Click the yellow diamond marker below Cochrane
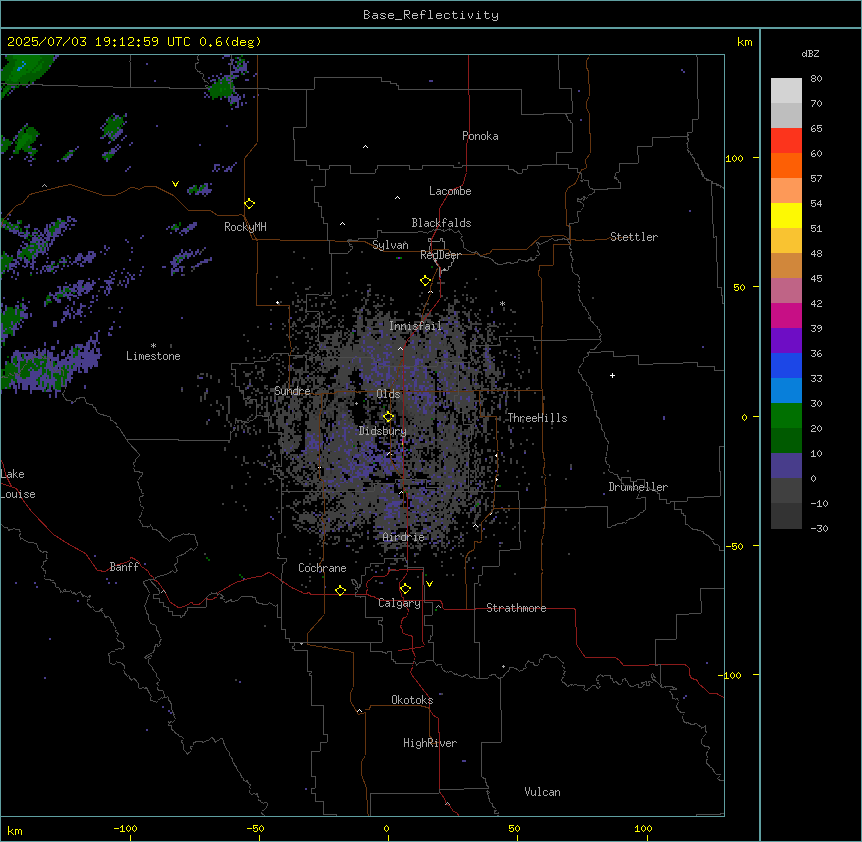This screenshot has width=862, height=842. (340, 590)
